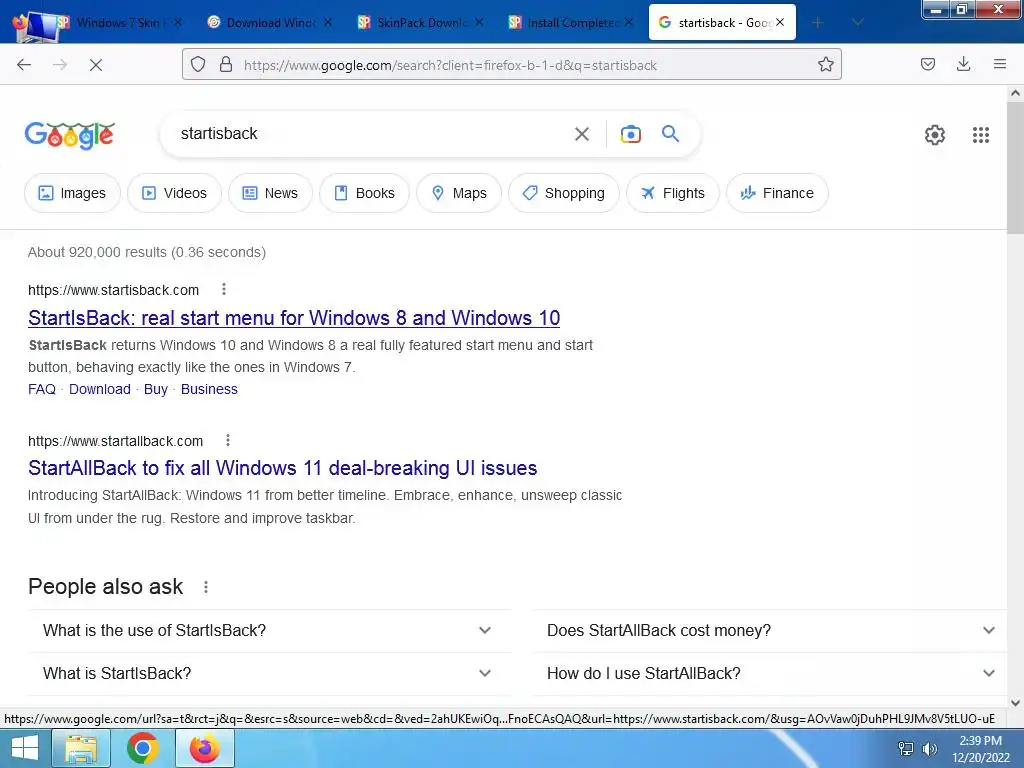Viewport: 1024px width, 768px height.
Task: Filter results by Books
Action: (364, 193)
